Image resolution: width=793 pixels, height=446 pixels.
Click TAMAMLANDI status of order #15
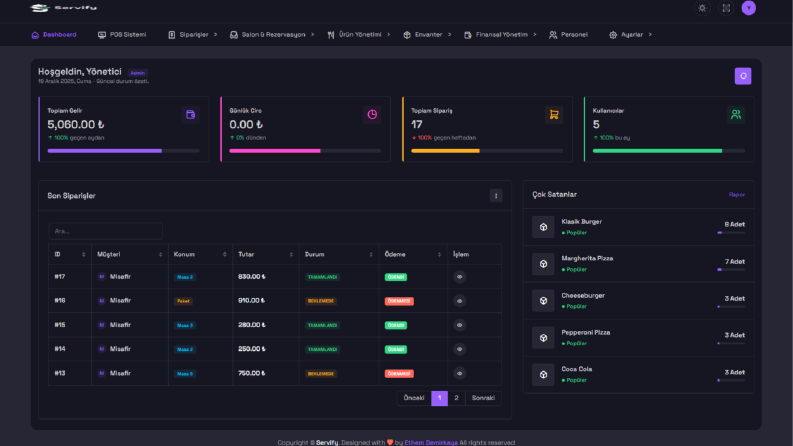click(x=322, y=325)
